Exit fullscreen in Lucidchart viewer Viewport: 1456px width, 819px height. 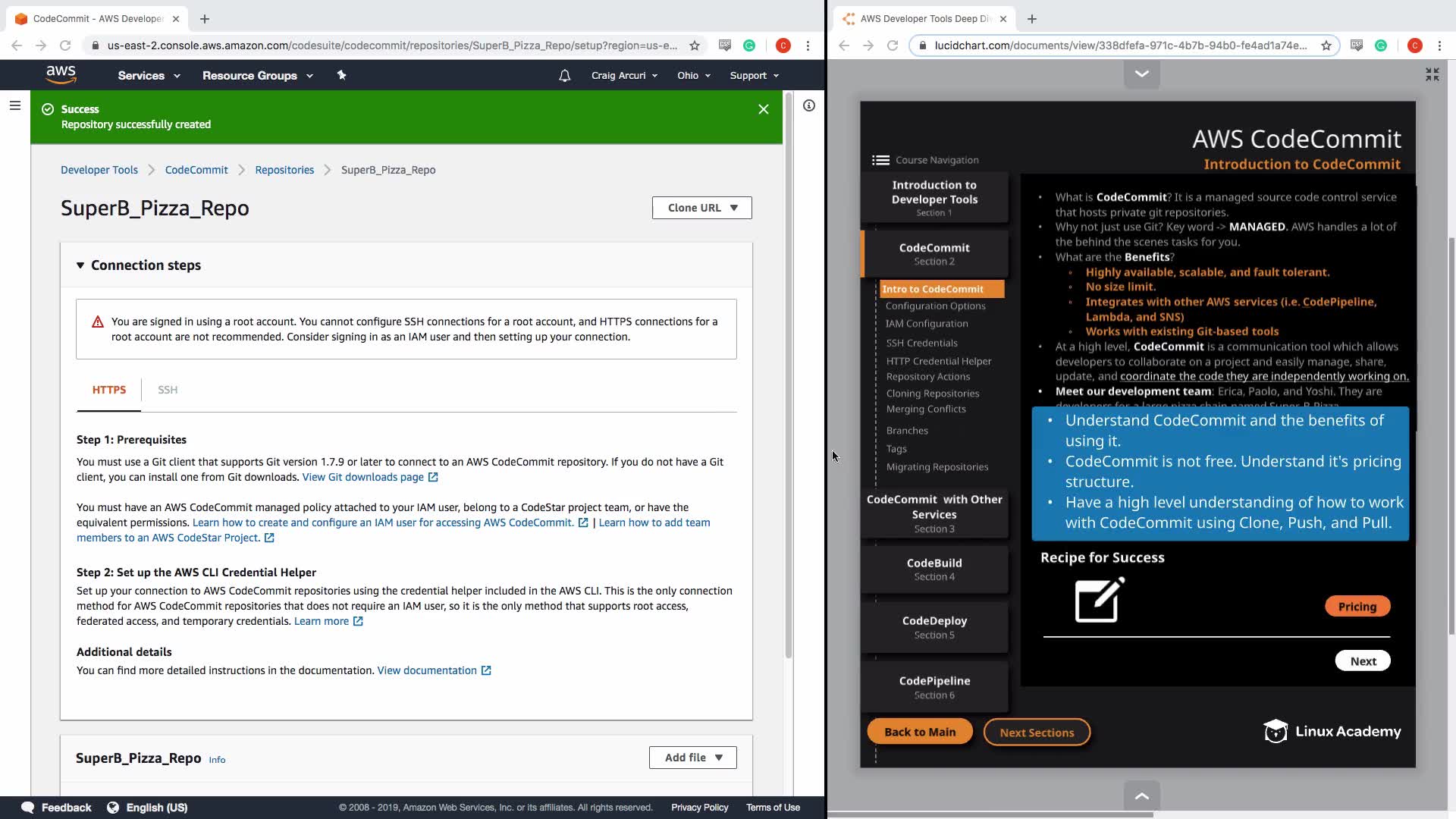click(x=1432, y=74)
